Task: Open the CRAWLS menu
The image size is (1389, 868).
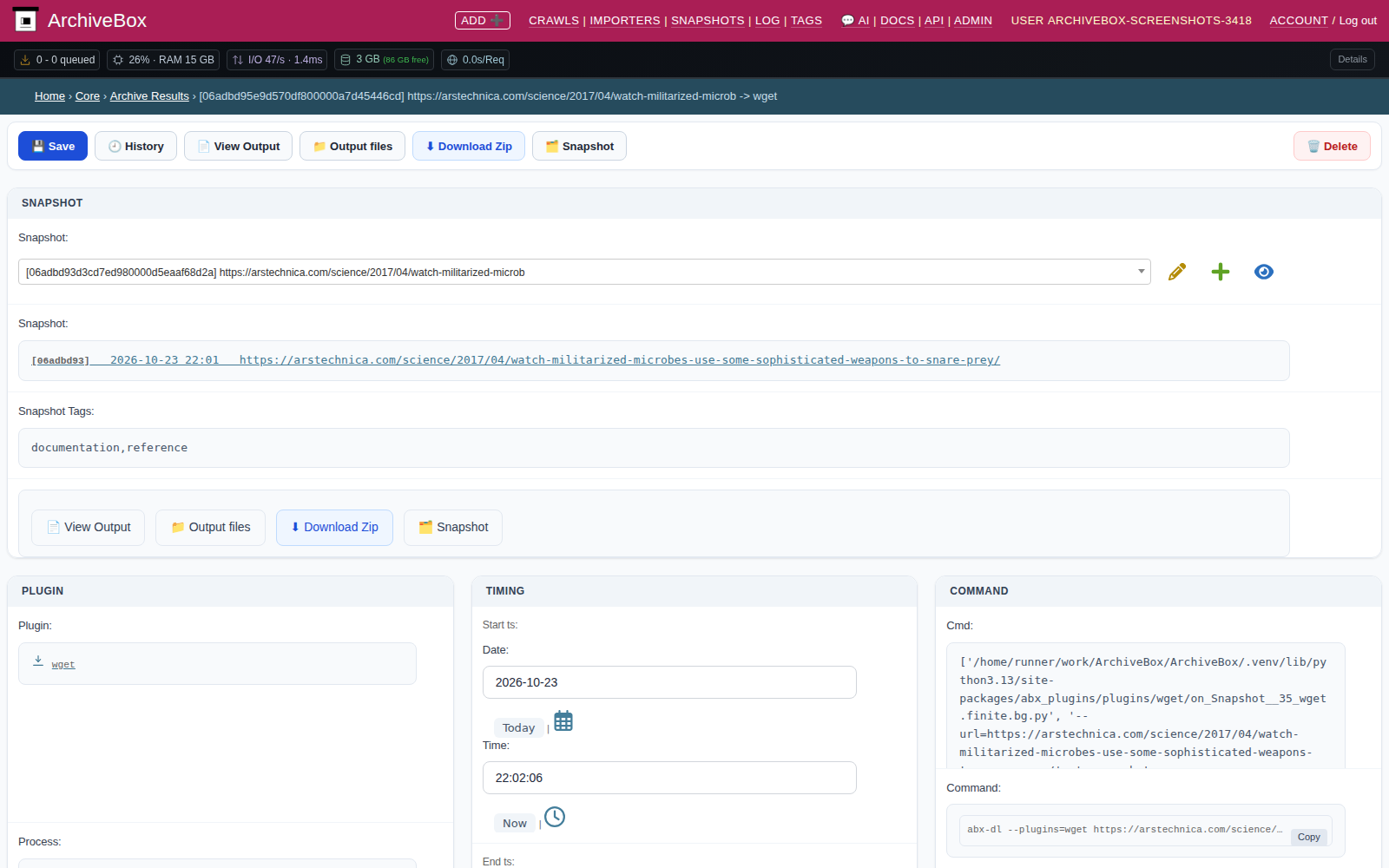Action: [554, 21]
